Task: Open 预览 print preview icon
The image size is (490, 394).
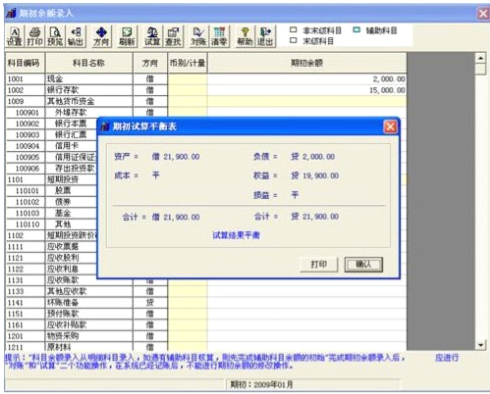Action: click(55, 36)
